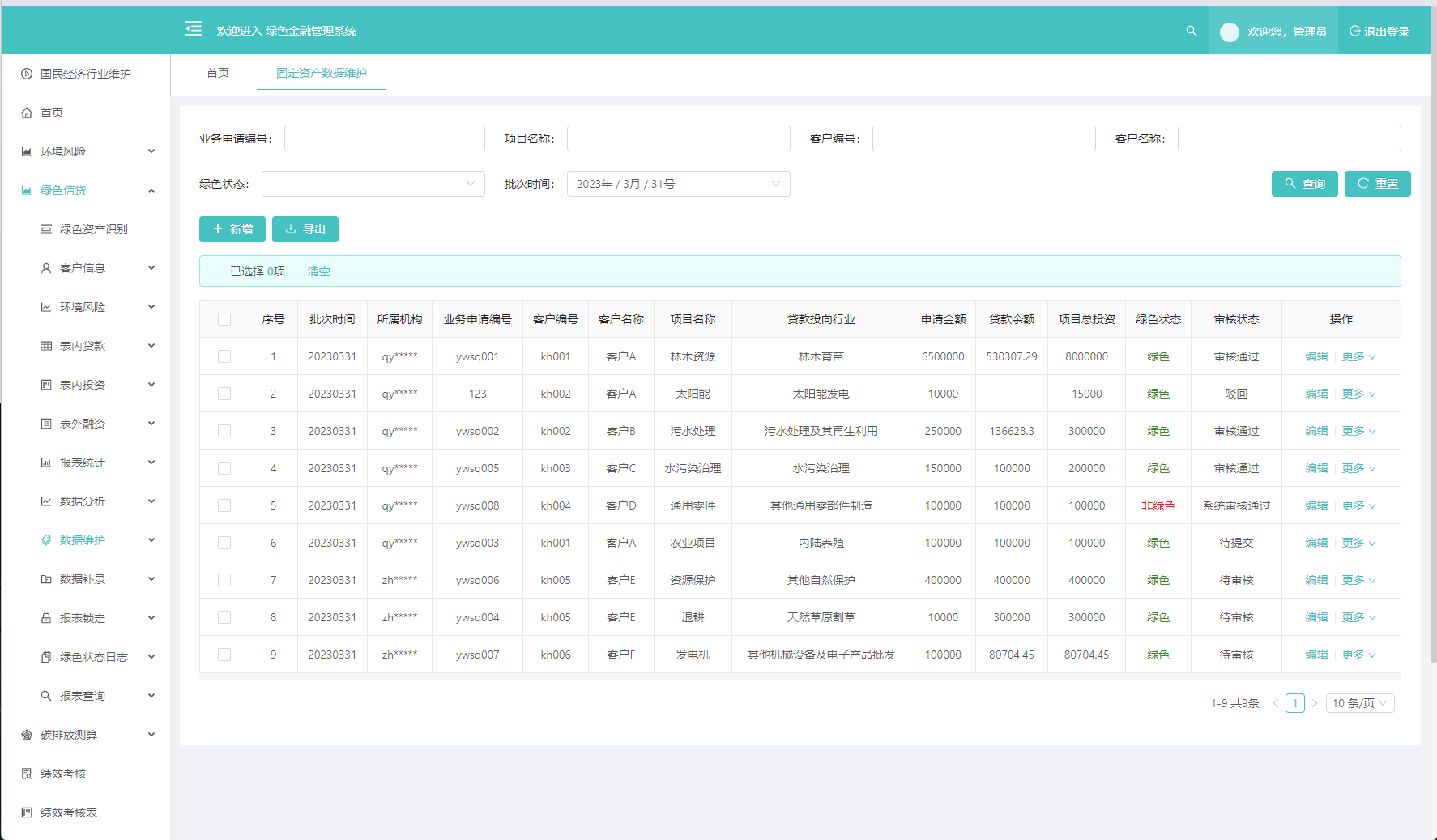Click the 表外融资 icon in sidebar
This screenshot has width=1437, height=840.
tap(46, 424)
